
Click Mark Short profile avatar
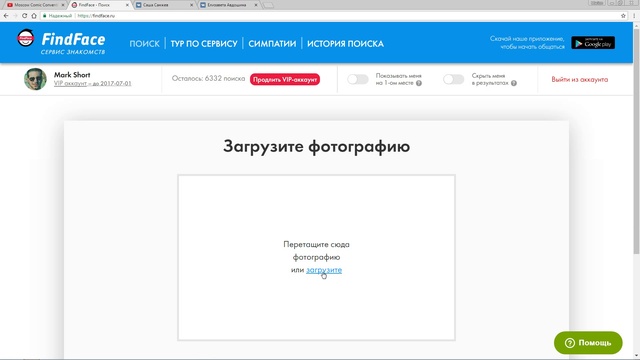point(35,79)
